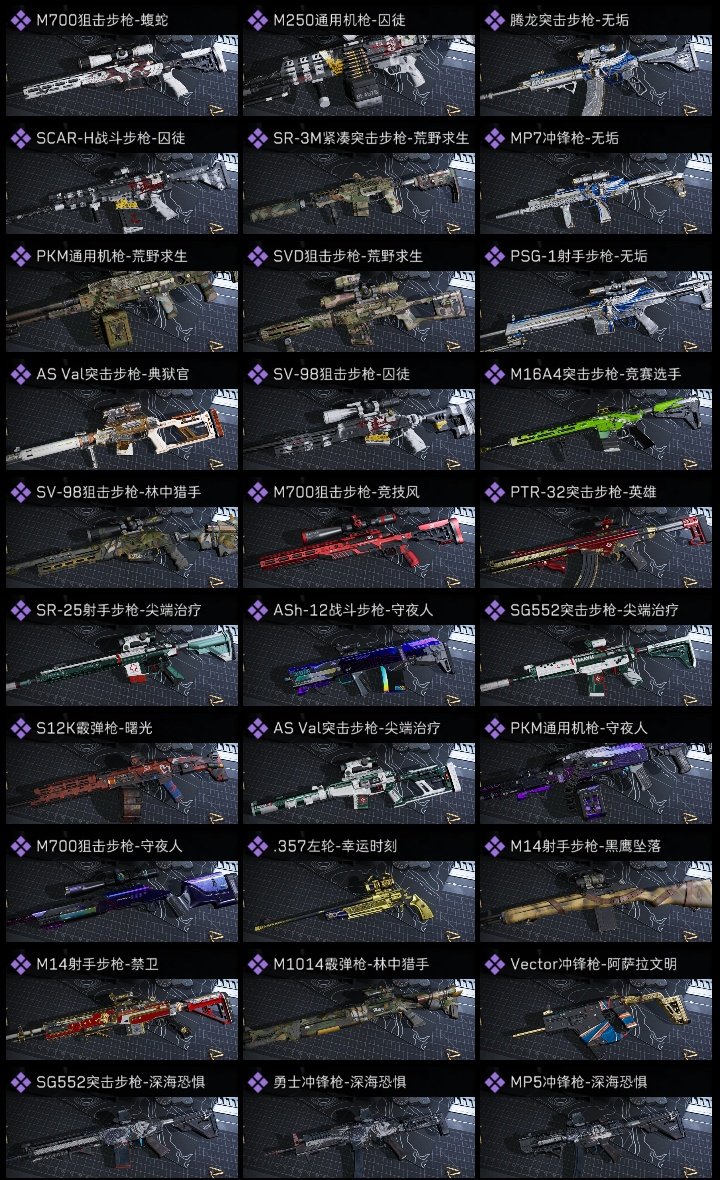Select the M14射手步枪-黑鹰坠落 wooden rifle image
The width and height of the screenshot is (720, 1180).
pyautogui.click(x=596, y=902)
